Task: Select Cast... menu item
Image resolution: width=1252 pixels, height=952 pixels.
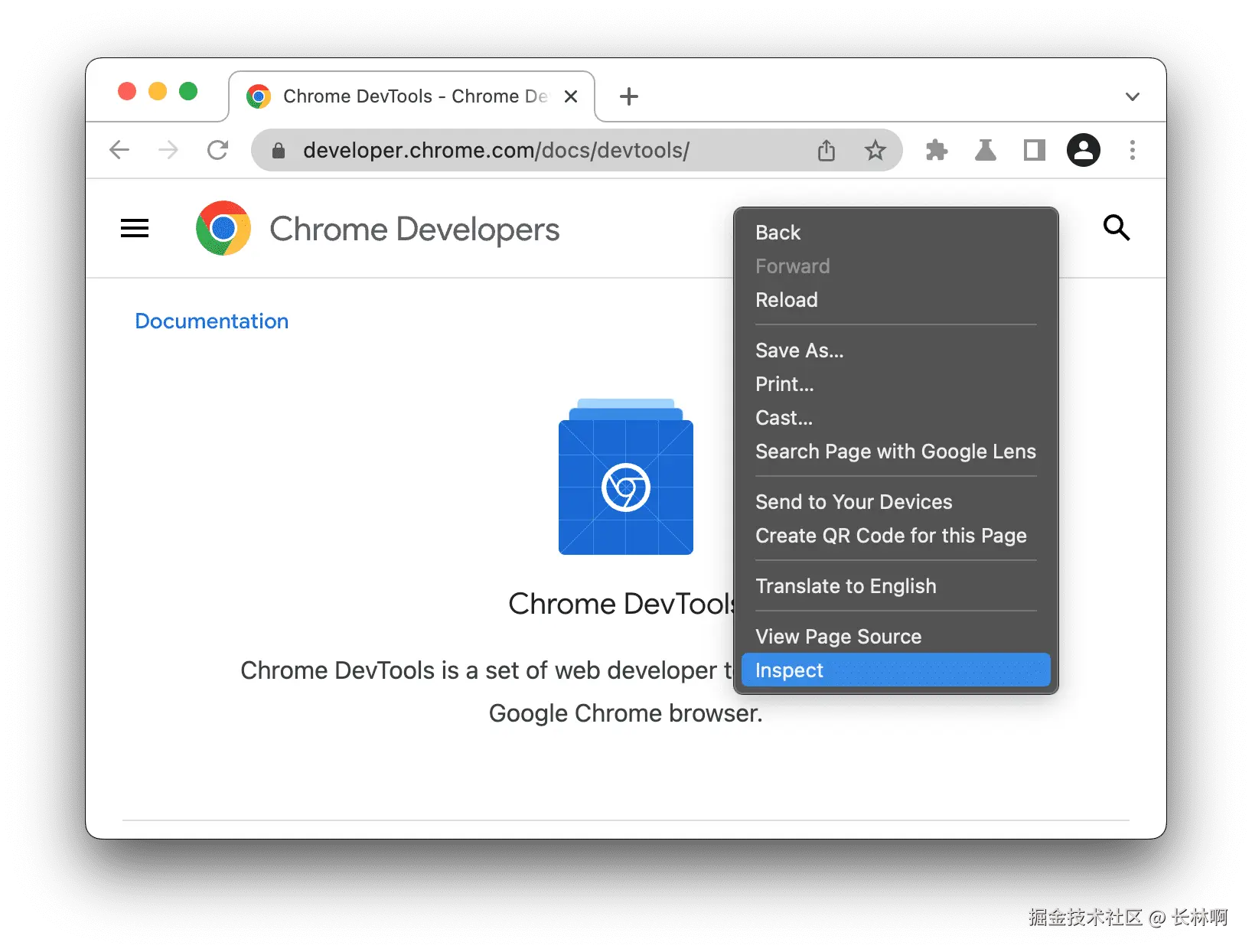Action: point(896,418)
